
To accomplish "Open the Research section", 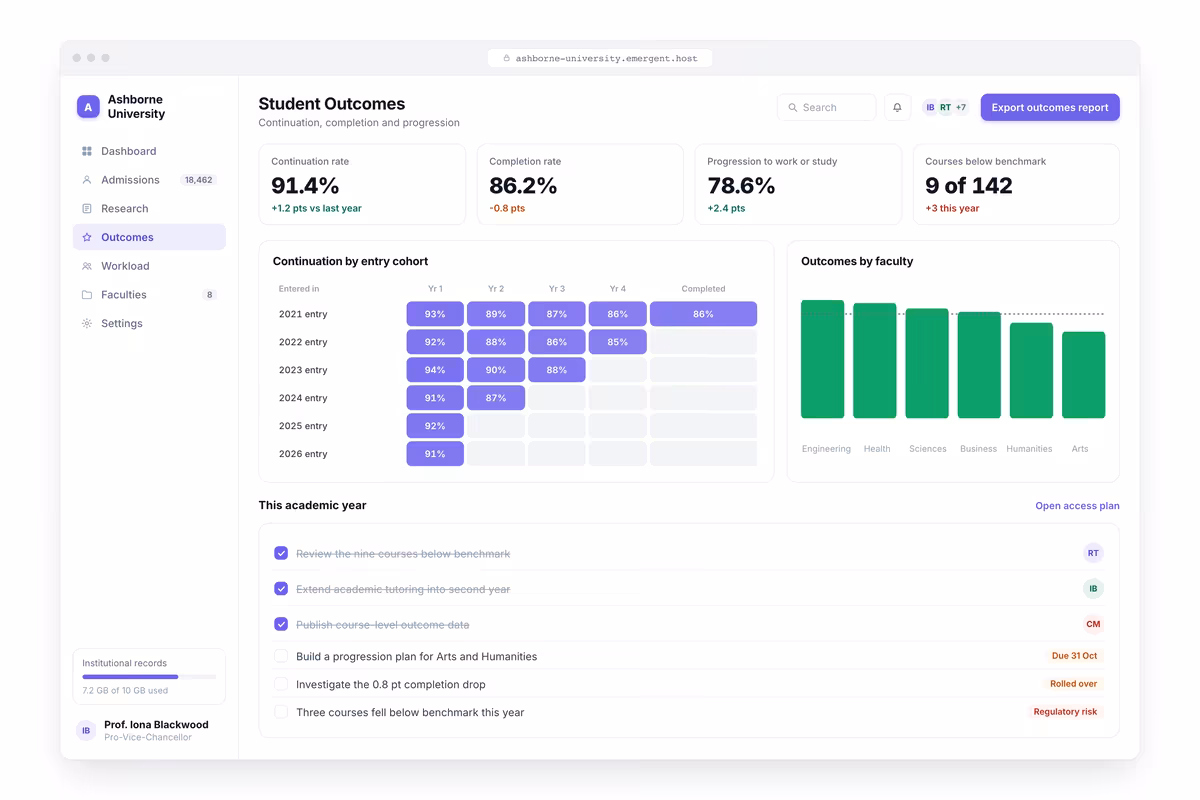I will pyautogui.click(x=149, y=209).
